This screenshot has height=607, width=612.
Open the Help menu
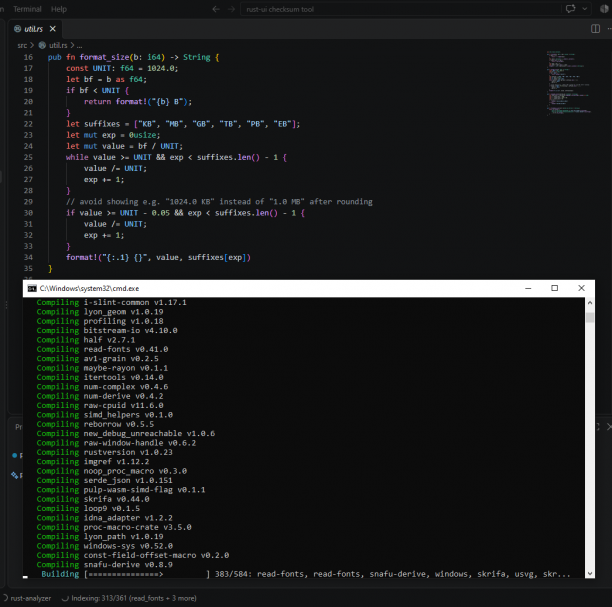[59, 9]
